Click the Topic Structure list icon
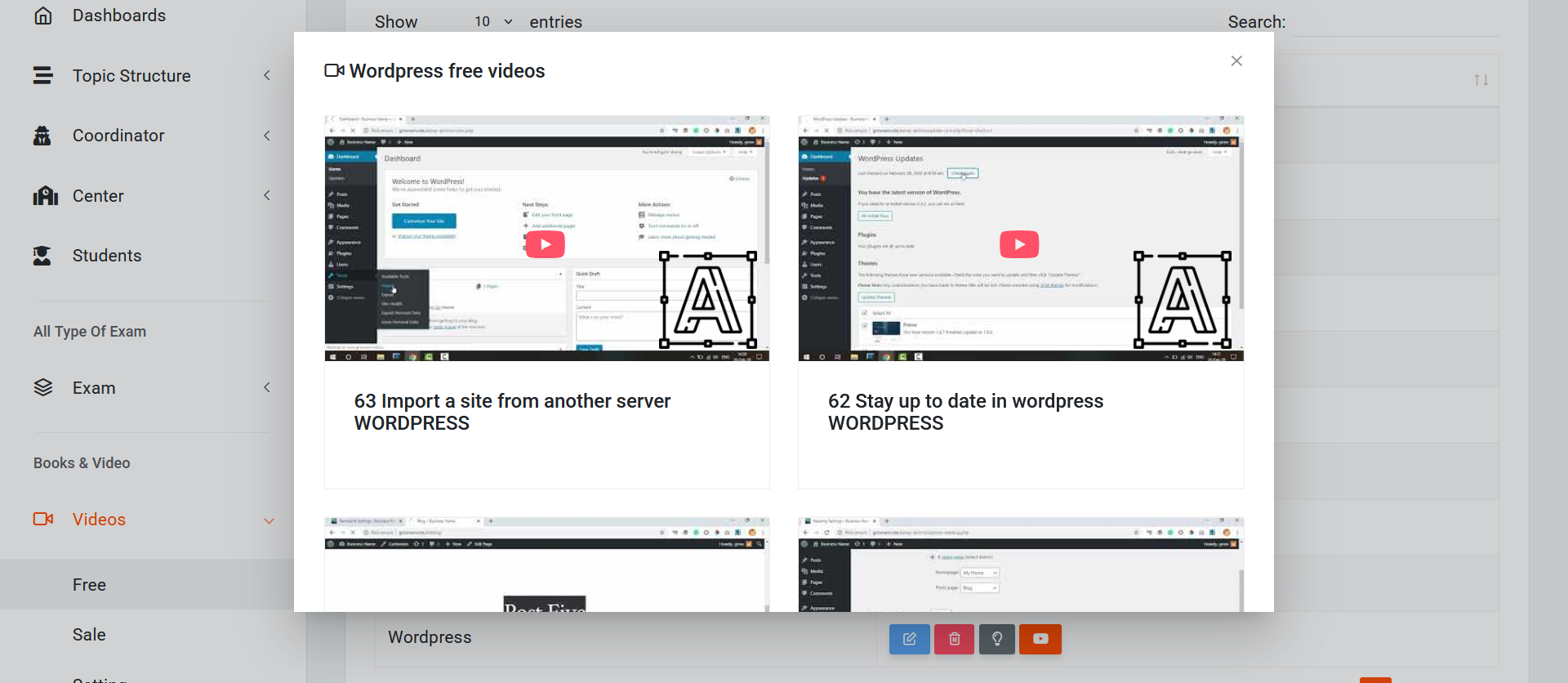Screen dimensions: 1568x683 point(43,75)
